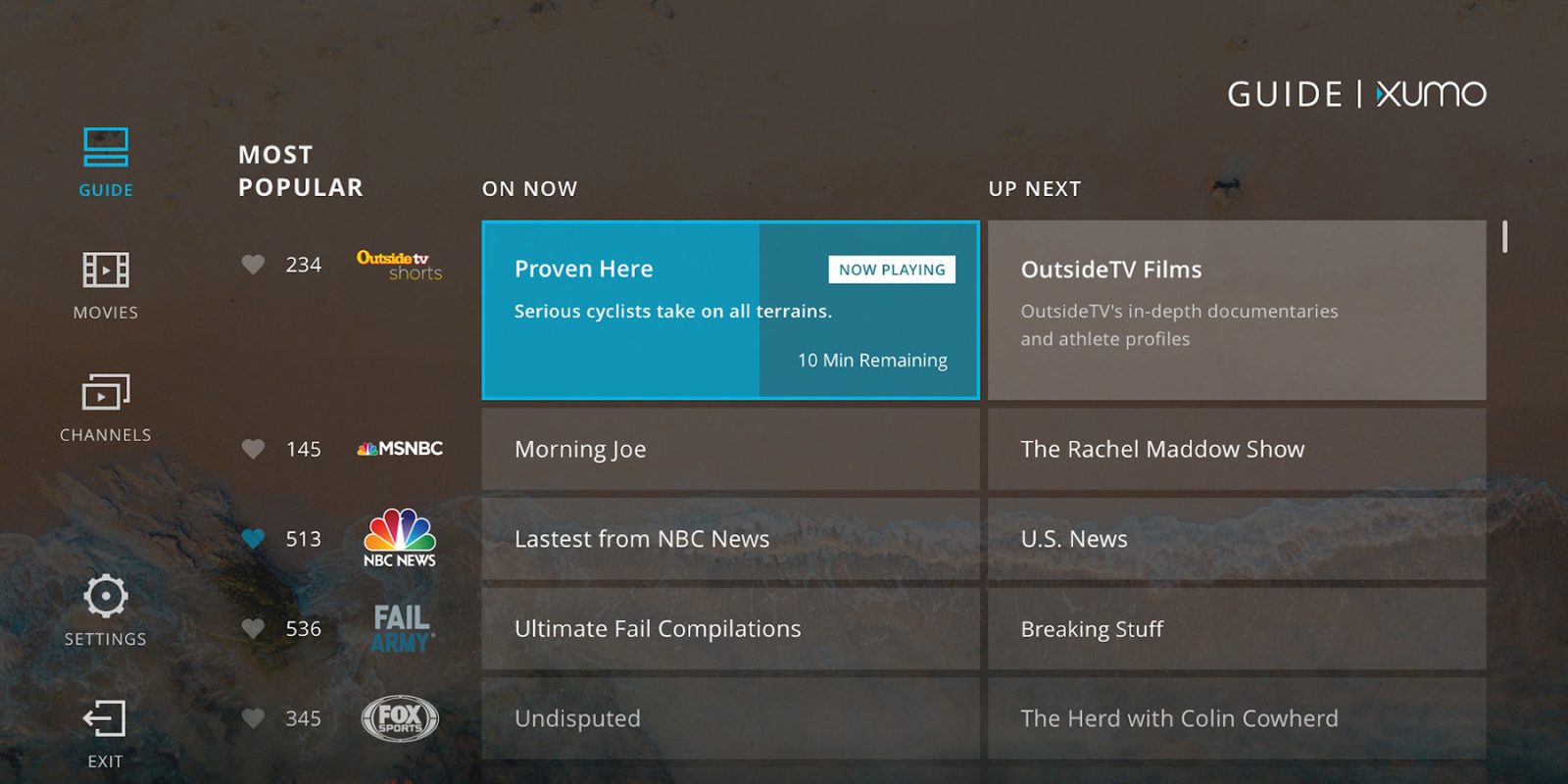
Task: Select the Fail Army channel logo
Action: coord(402,628)
